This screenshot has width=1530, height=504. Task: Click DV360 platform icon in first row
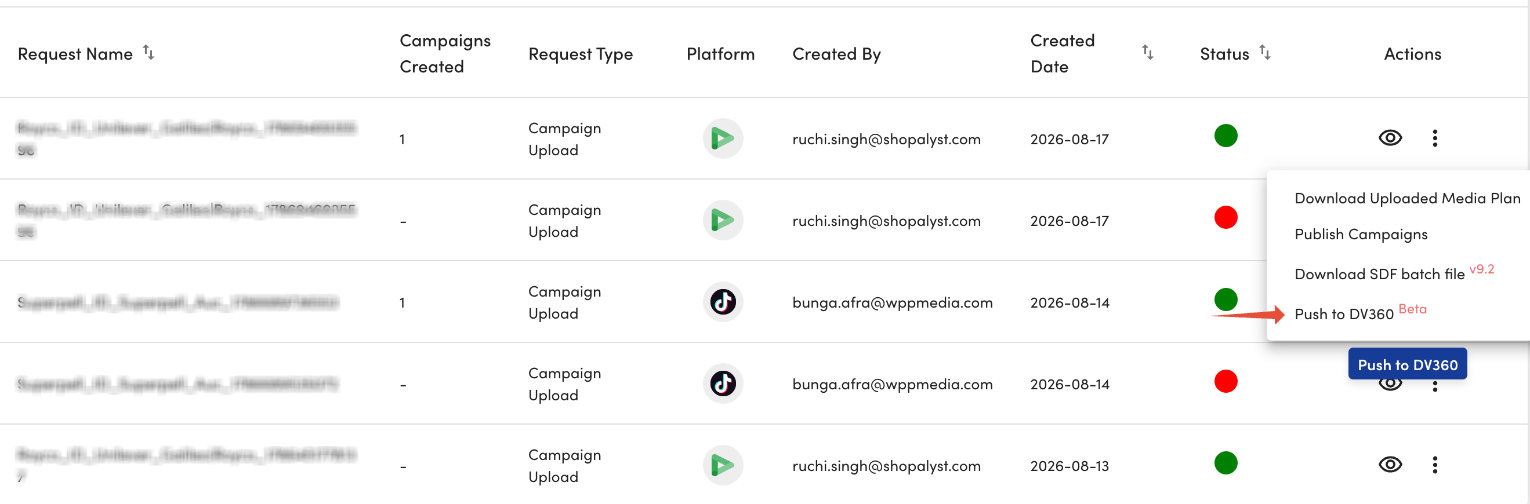click(722, 138)
